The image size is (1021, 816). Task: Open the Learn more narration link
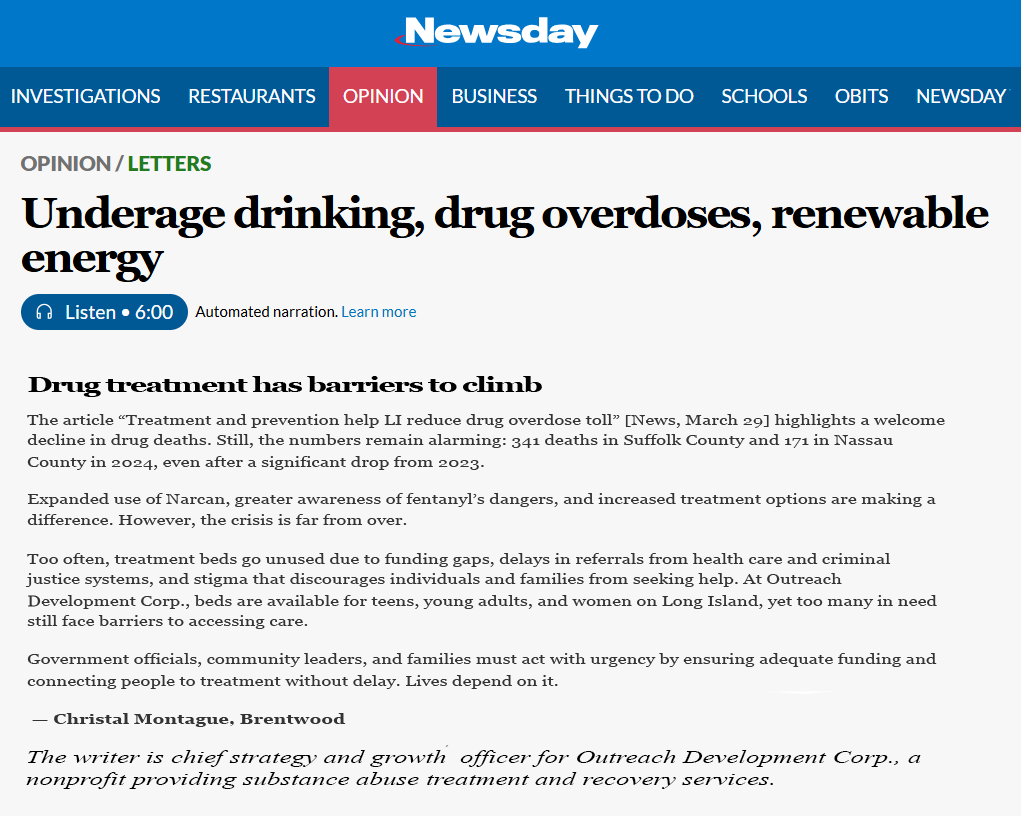coord(378,312)
